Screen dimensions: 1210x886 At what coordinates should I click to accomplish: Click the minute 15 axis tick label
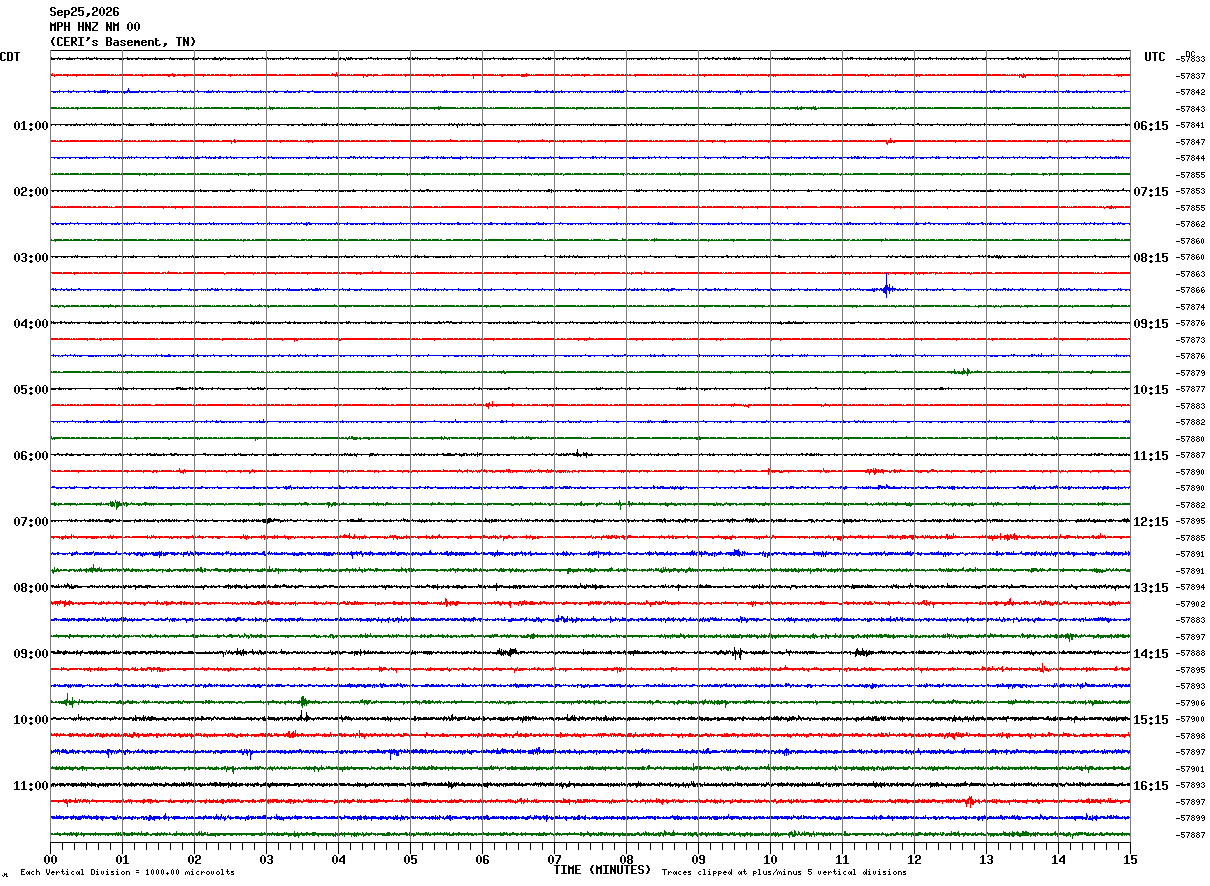coord(1130,859)
